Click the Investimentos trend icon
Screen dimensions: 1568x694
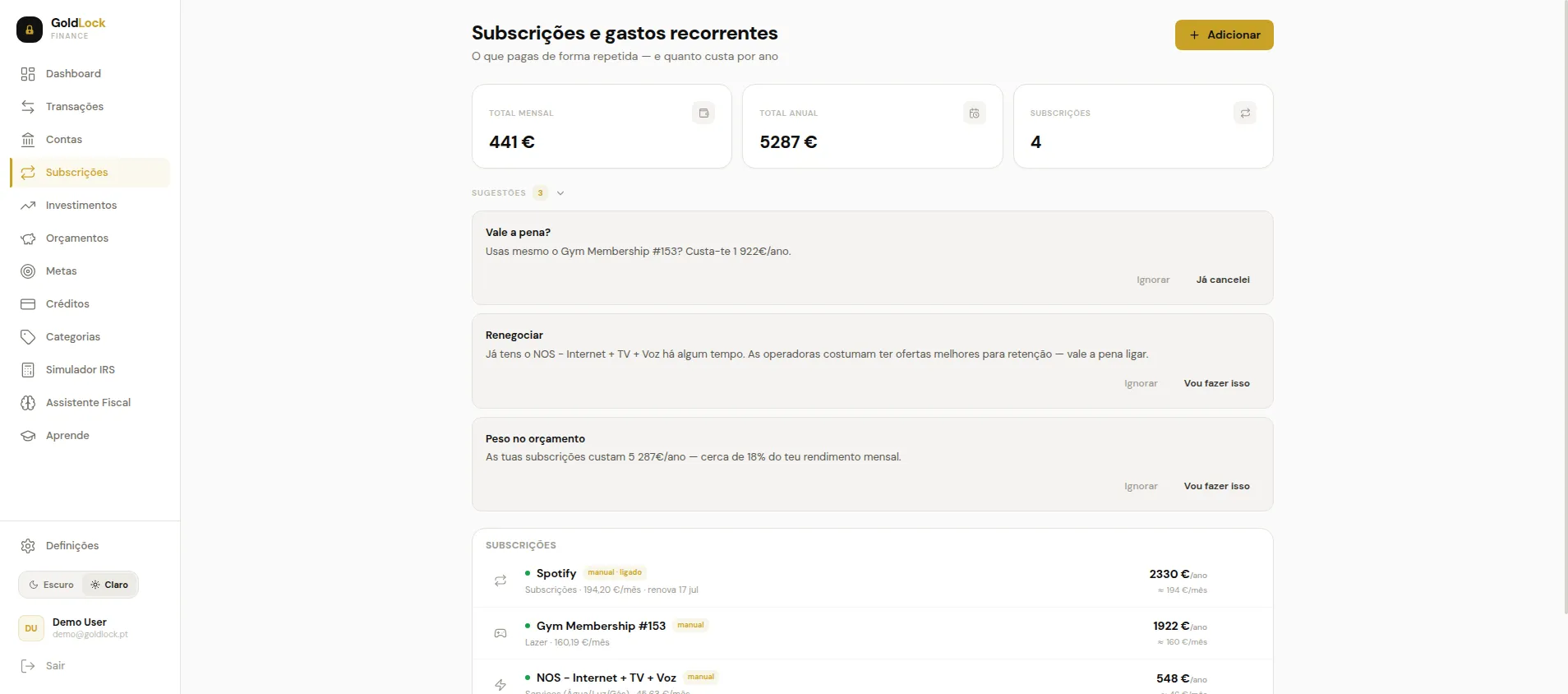[28, 206]
